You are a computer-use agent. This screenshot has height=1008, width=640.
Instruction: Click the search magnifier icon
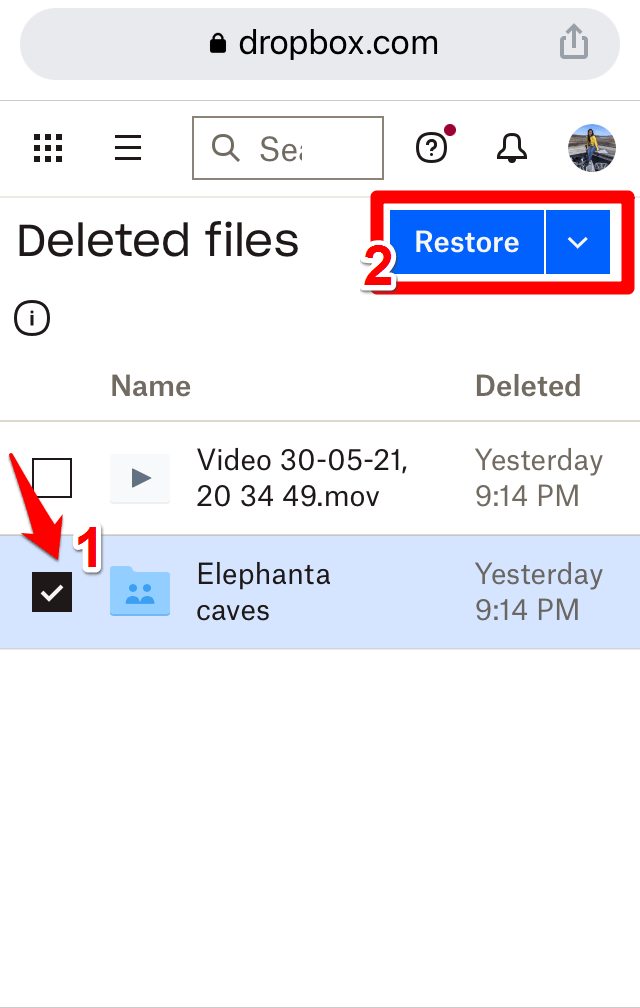pos(226,148)
